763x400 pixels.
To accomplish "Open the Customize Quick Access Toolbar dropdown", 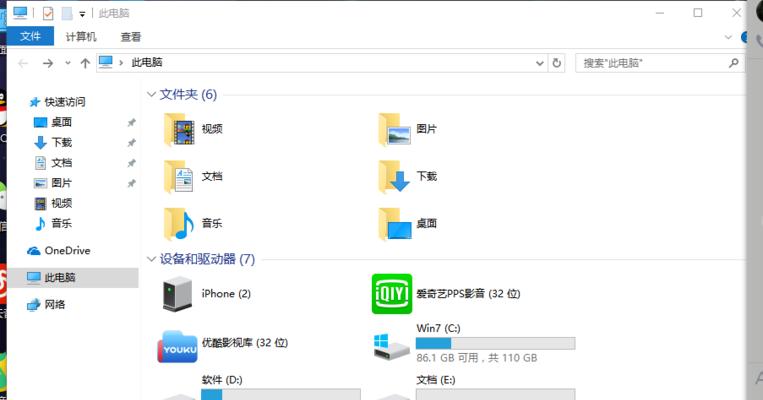I will [82, 14].
